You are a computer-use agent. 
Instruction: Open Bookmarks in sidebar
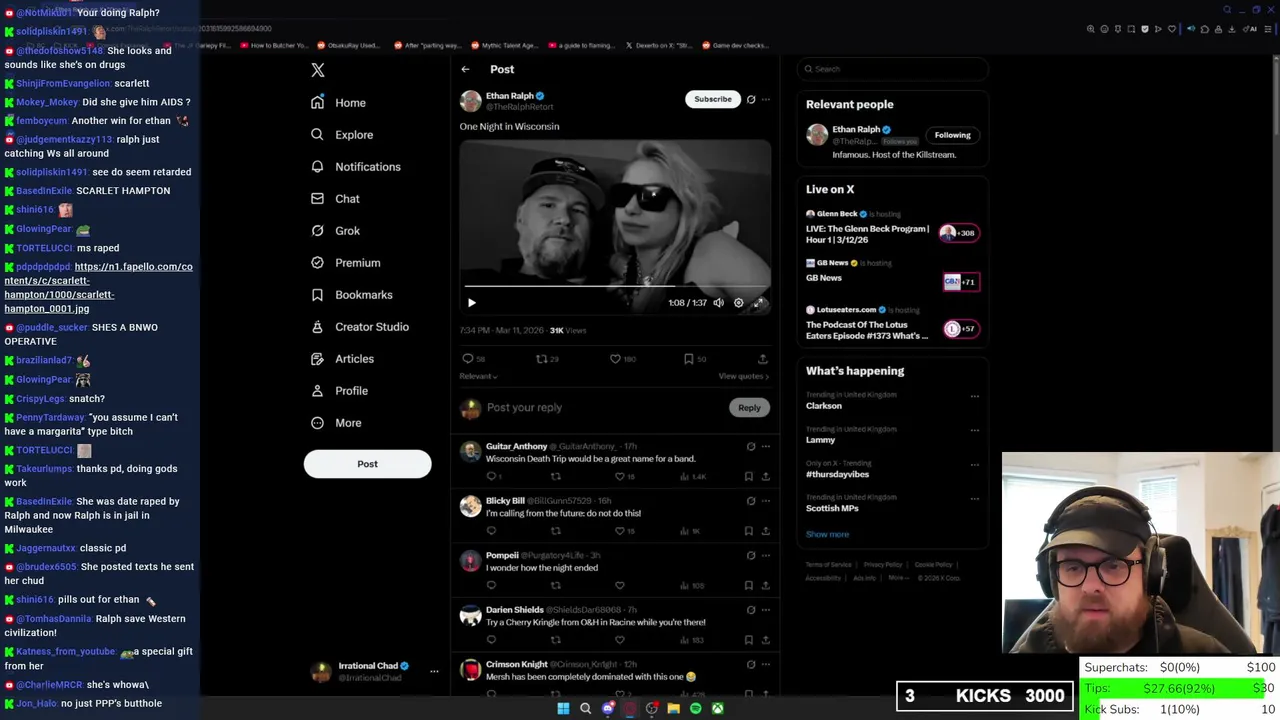coord(351,295)
